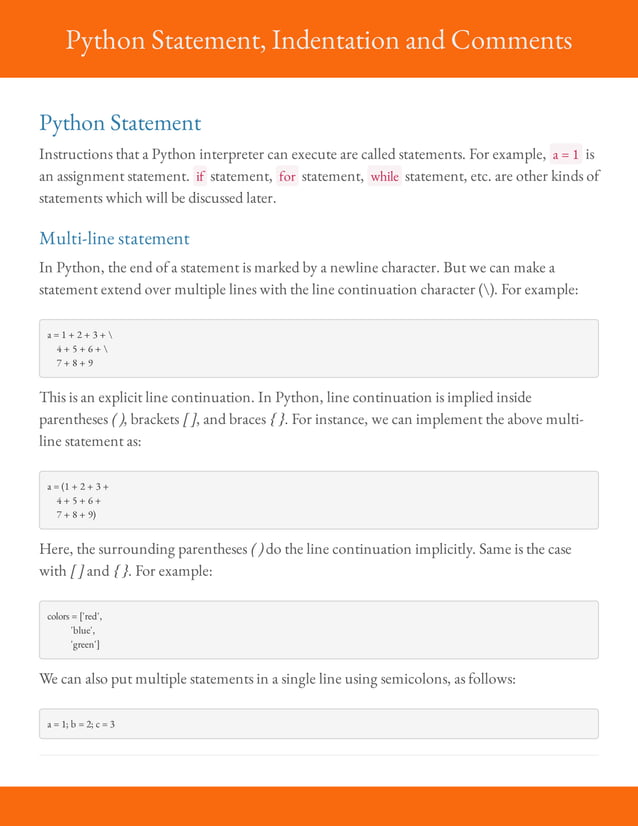Click the line "'green']" in colors code
The width and height of the screenshot is (638, 826).
click(84, 645)
